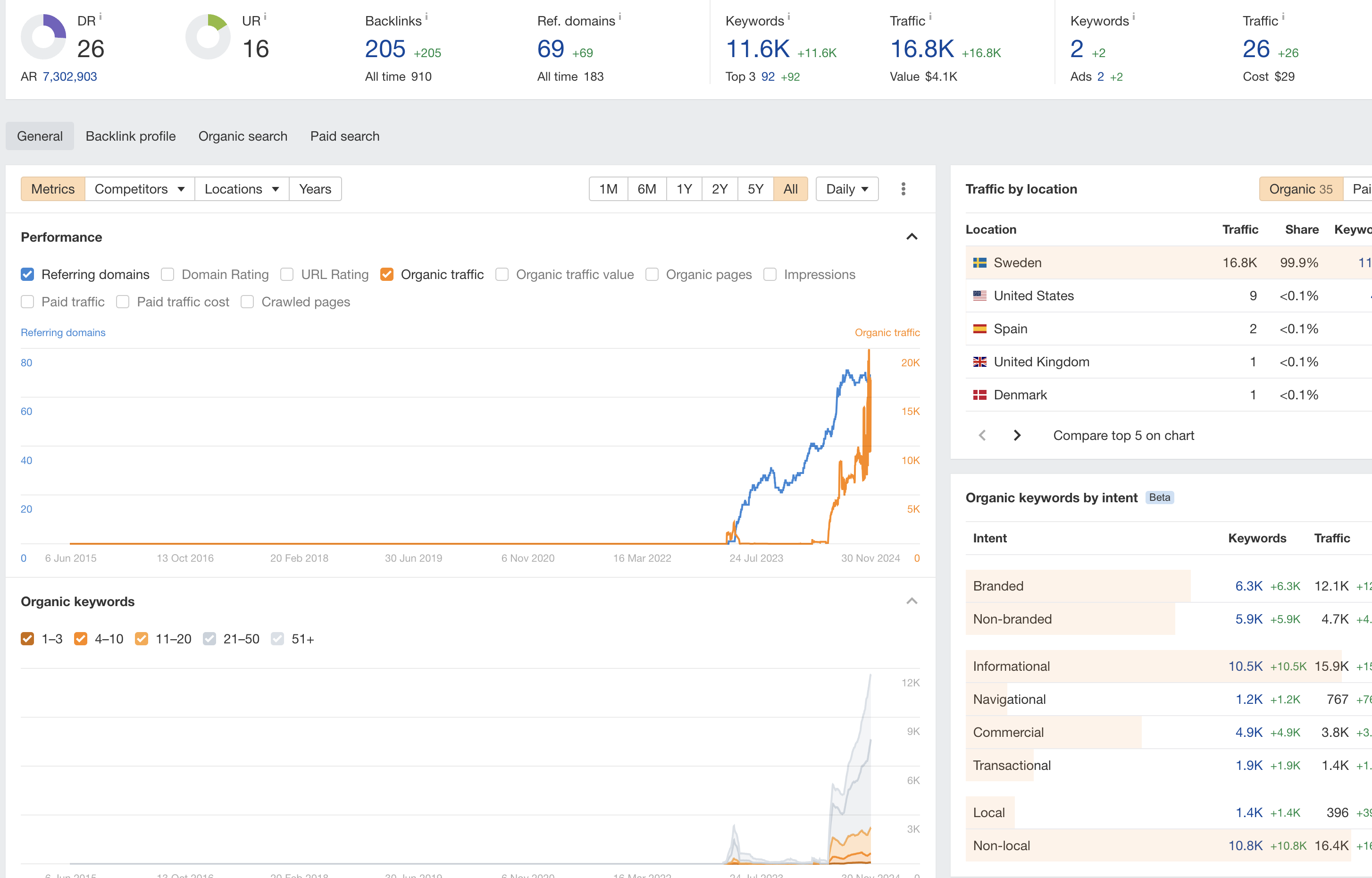Open the 69 referring domains count
1372x878 pixels.
click(x=551, y=49)
